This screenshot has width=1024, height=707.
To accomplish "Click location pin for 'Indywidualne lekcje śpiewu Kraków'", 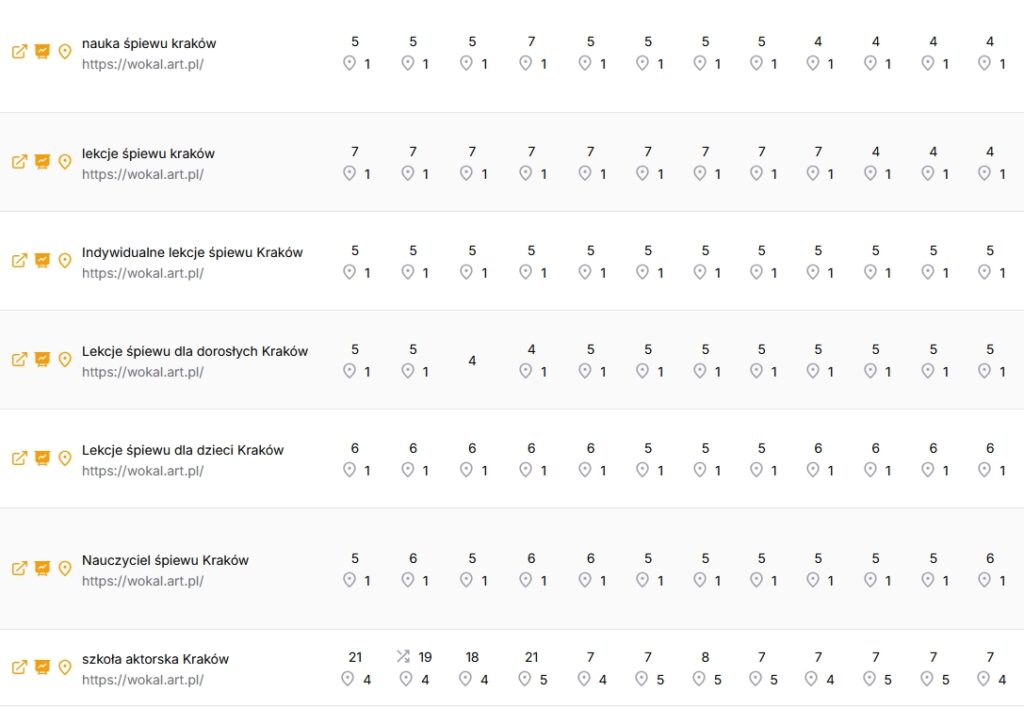I will 65,261.
